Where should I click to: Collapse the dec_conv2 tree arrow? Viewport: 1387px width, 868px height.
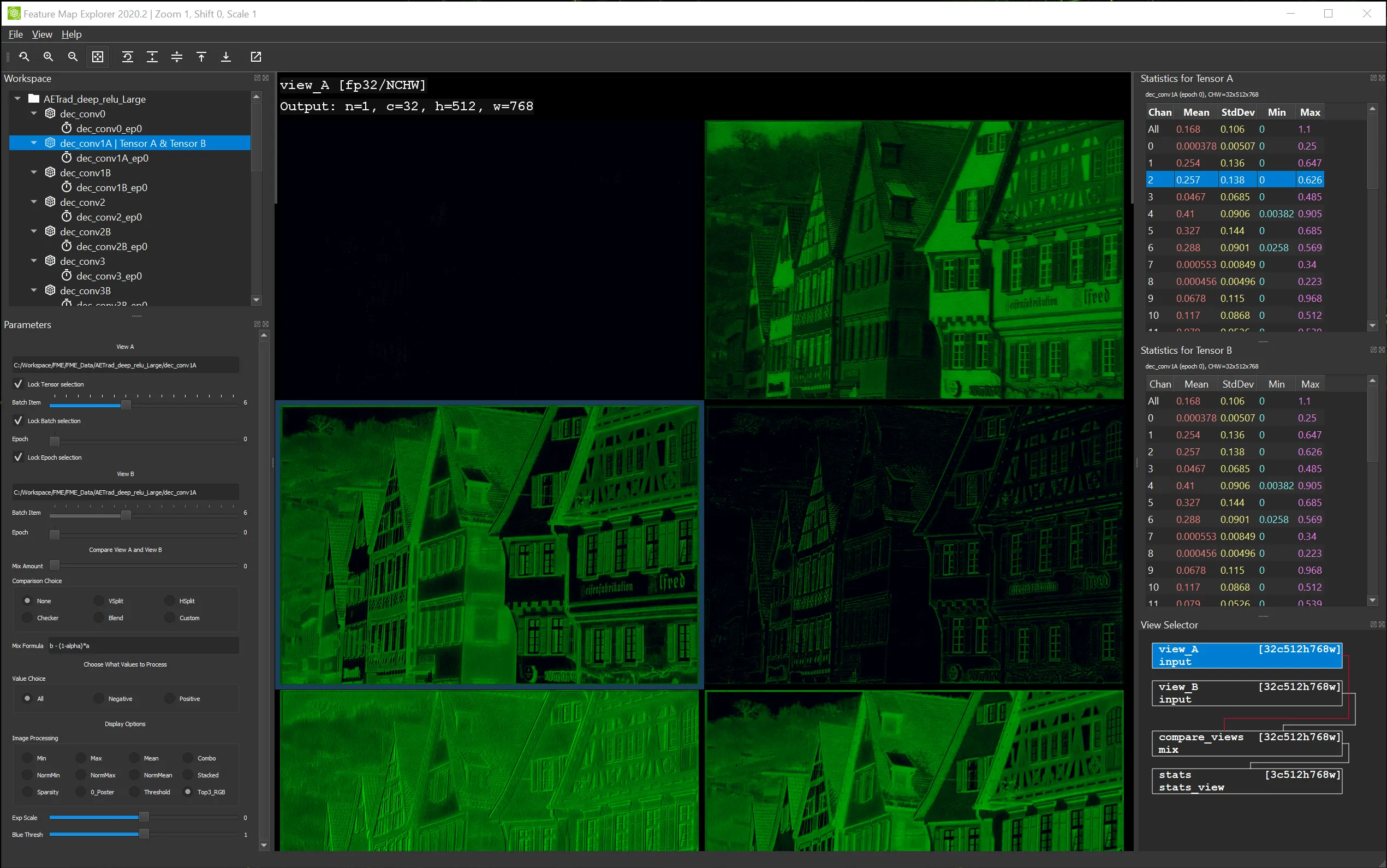(34, 202)
